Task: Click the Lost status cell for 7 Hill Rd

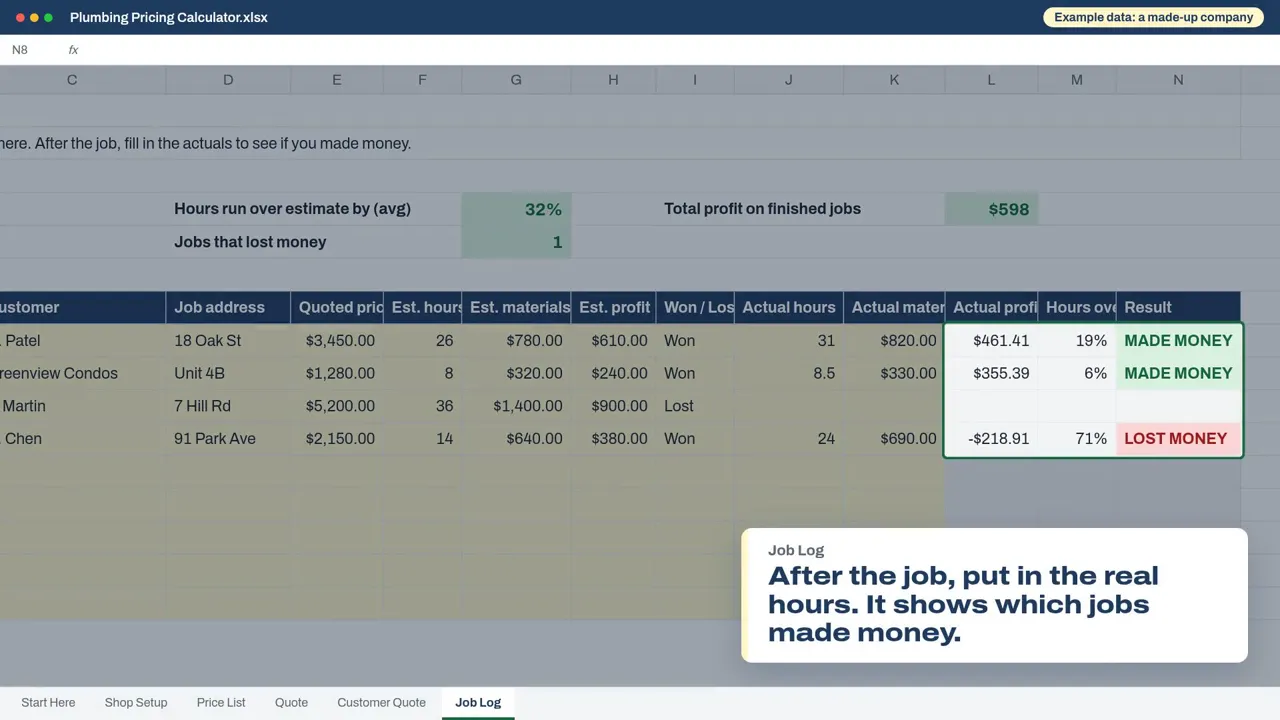Action: [x=695, y=406]
